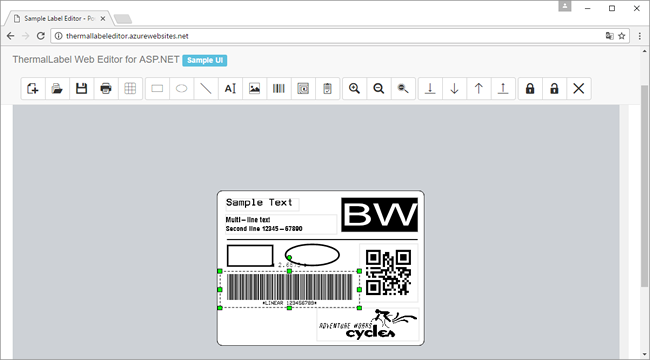This screenshot has width=650, height=360.
Task: Click the clipboard paste icon
Action: point(327,88)
